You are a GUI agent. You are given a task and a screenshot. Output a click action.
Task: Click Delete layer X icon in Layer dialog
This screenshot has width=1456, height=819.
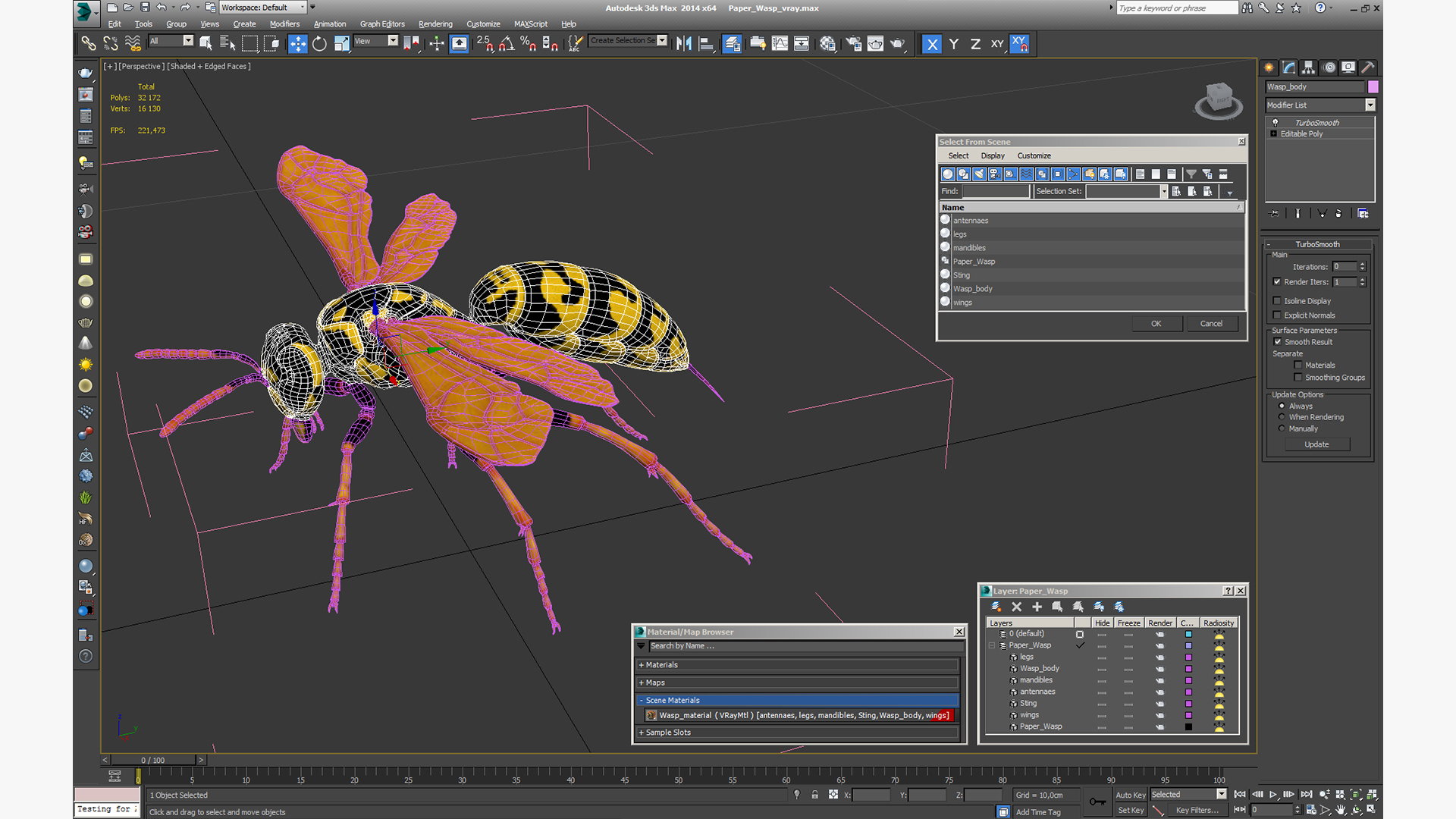coord(1017,607)
